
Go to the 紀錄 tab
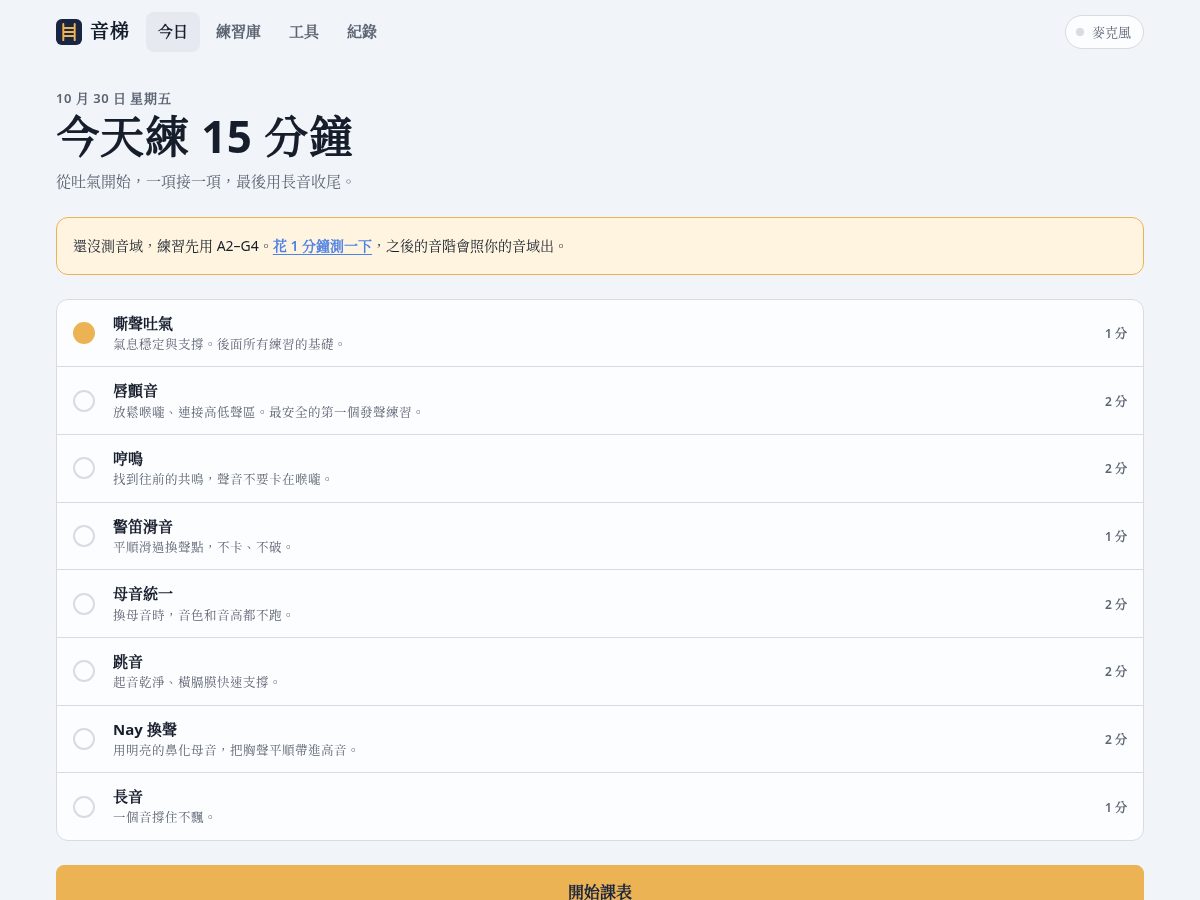pyautogui.click(x=362, y=32)
